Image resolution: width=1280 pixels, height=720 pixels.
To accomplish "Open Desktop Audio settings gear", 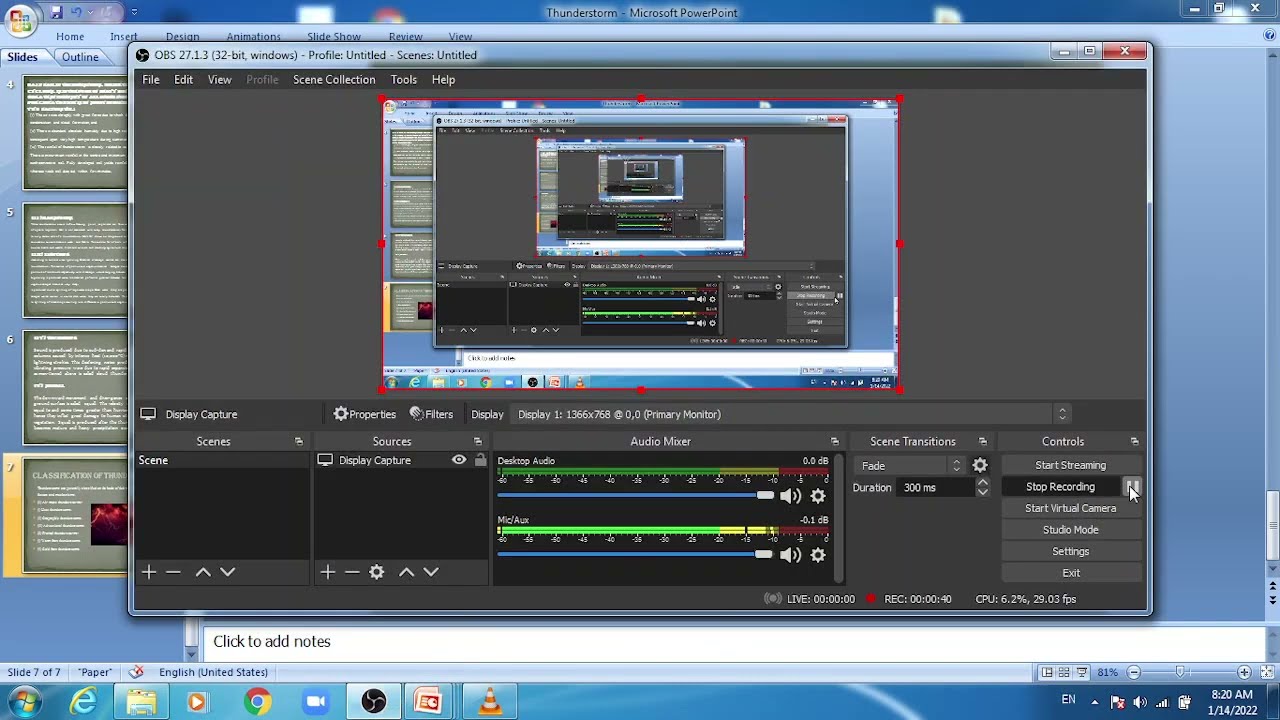I will [818, 496].
